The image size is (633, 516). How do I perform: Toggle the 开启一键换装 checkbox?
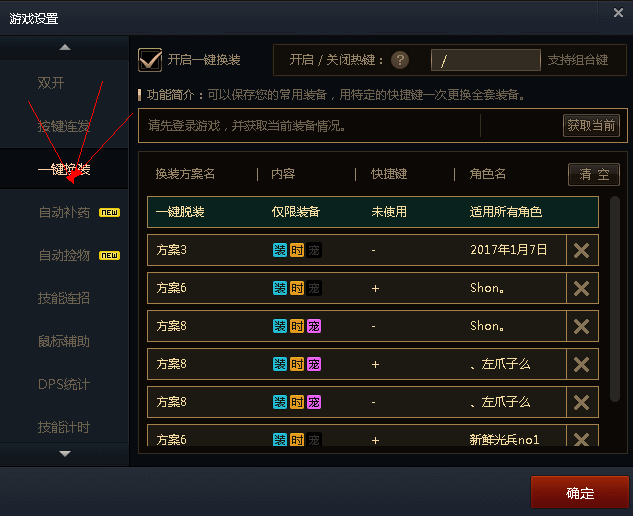pyautogui.click(x=150, y=60)
